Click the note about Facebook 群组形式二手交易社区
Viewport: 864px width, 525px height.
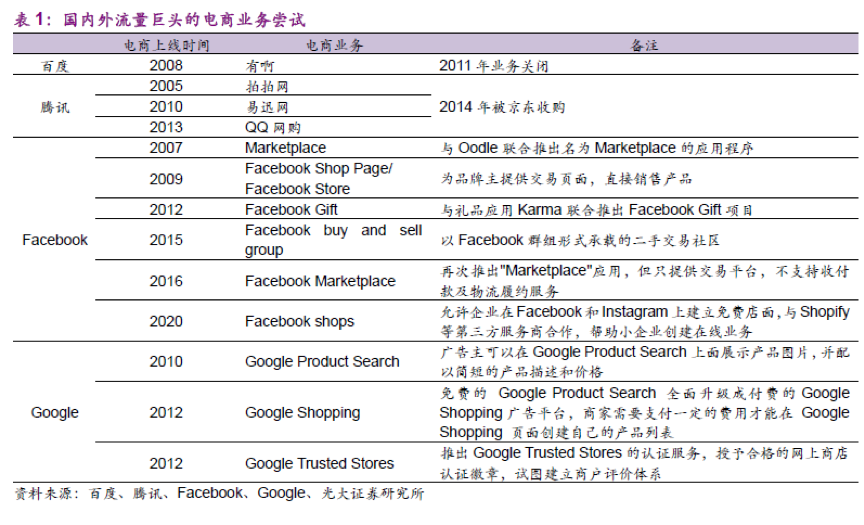(580, 240)
